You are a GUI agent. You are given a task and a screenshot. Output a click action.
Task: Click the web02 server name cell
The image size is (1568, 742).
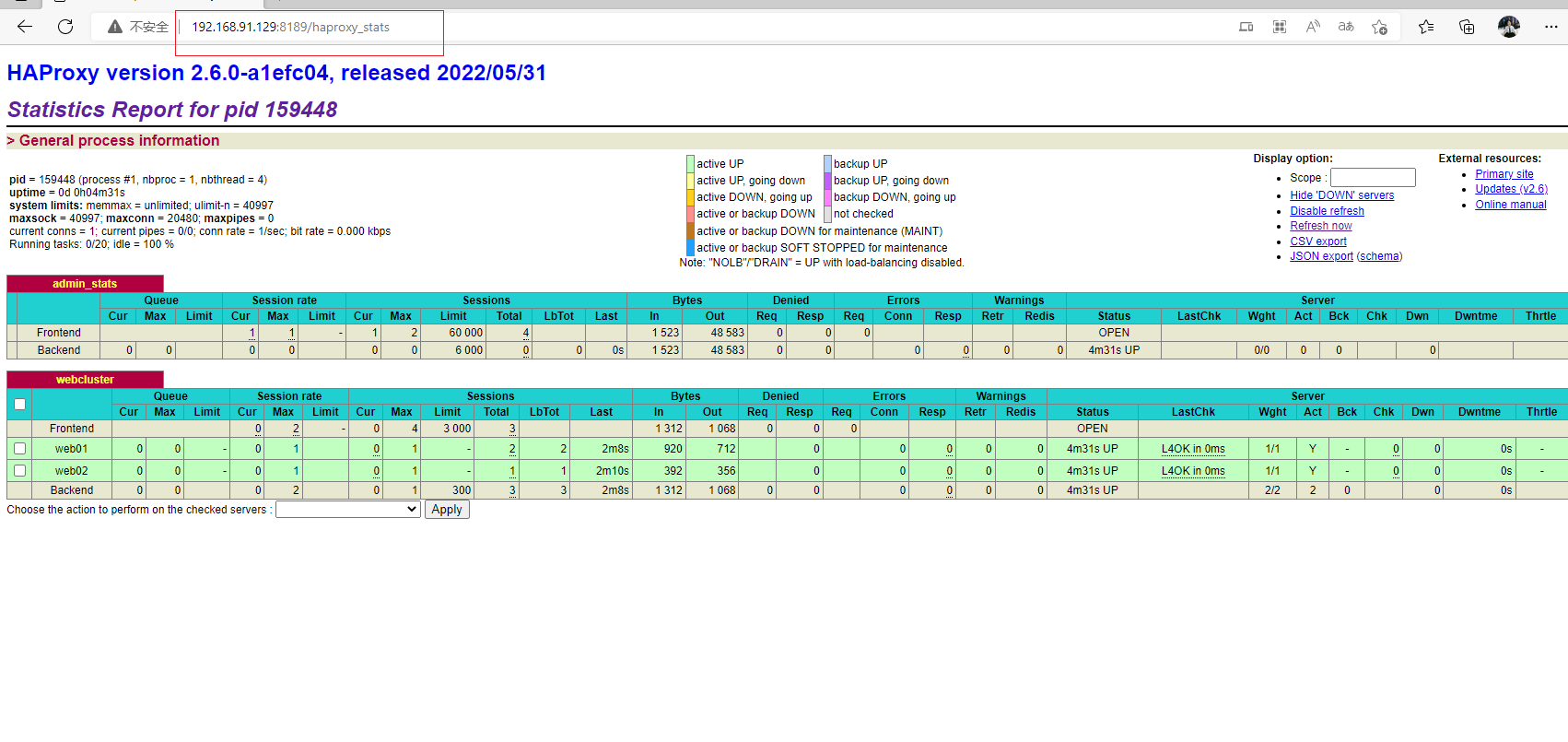tap(71, 471)
